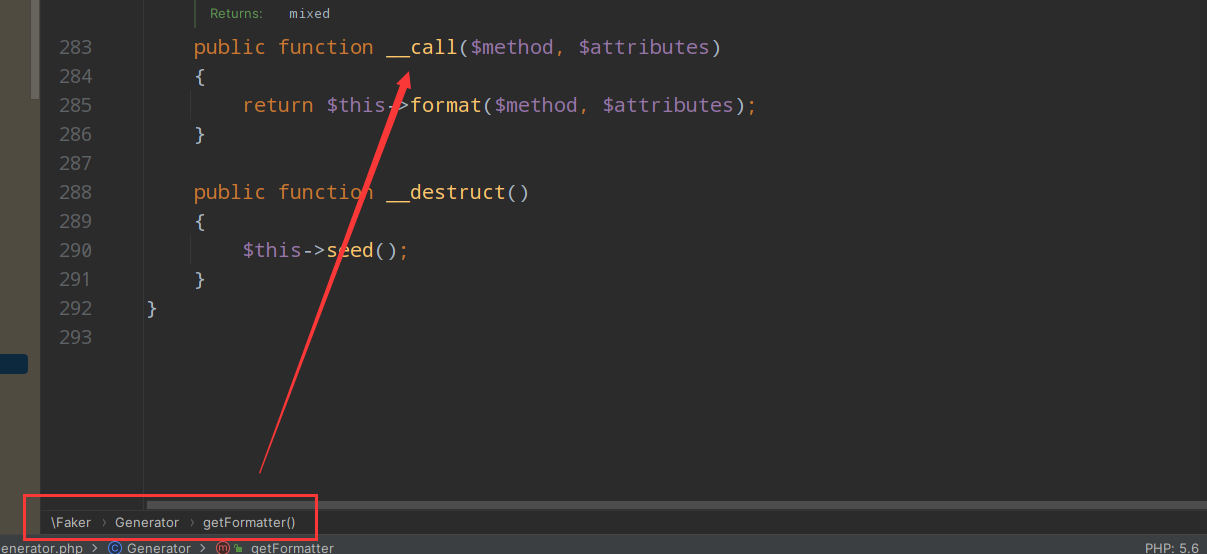
Task: Click the getFormatter method icon in navigation bar
Action: click(223, 548)
